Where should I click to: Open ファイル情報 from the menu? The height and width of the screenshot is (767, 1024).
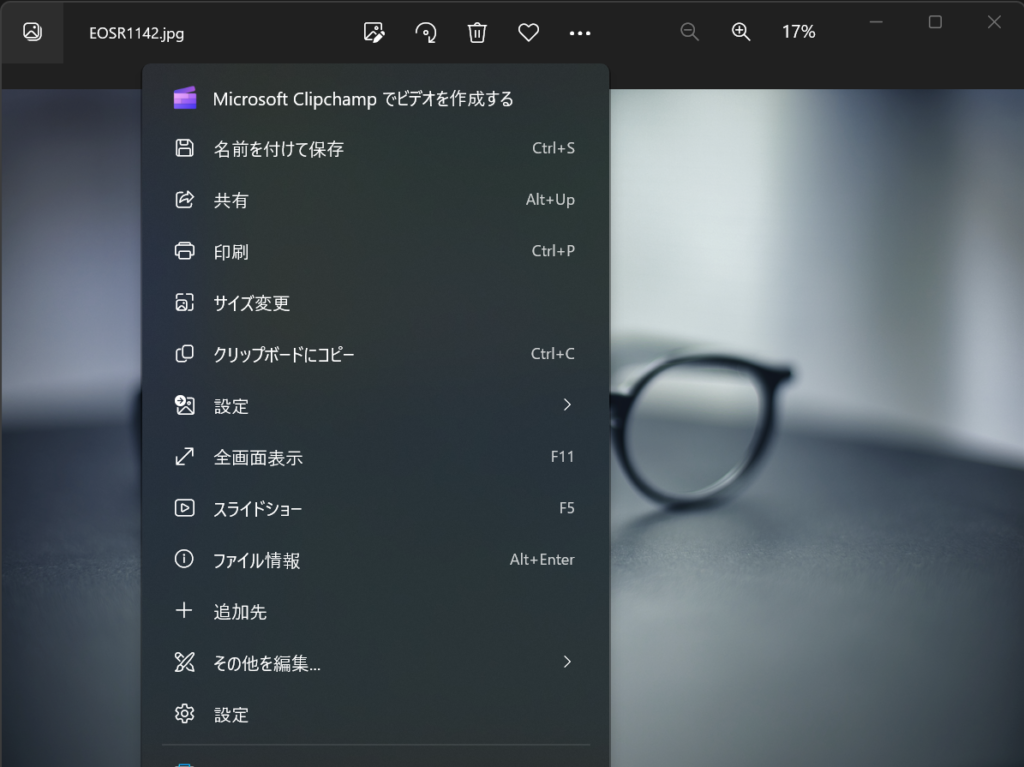tap(376, 560)
